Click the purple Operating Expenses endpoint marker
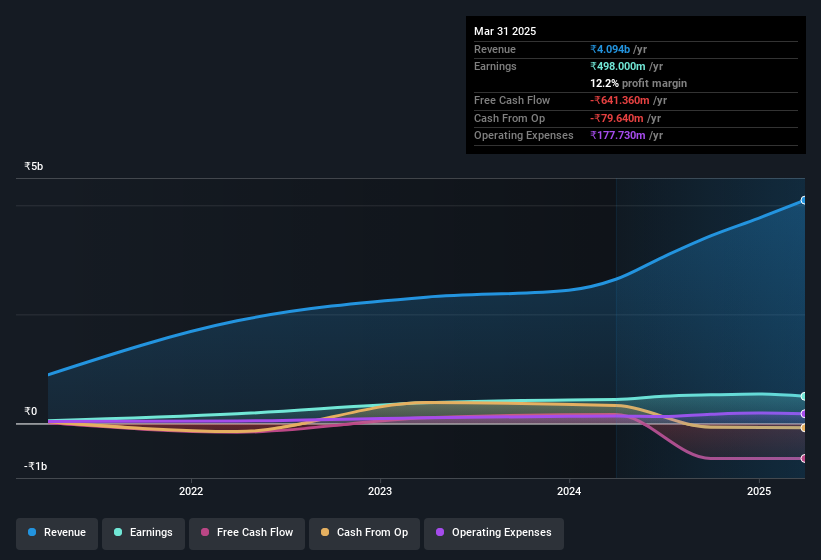Screen dimensions: 821x560 804,414
